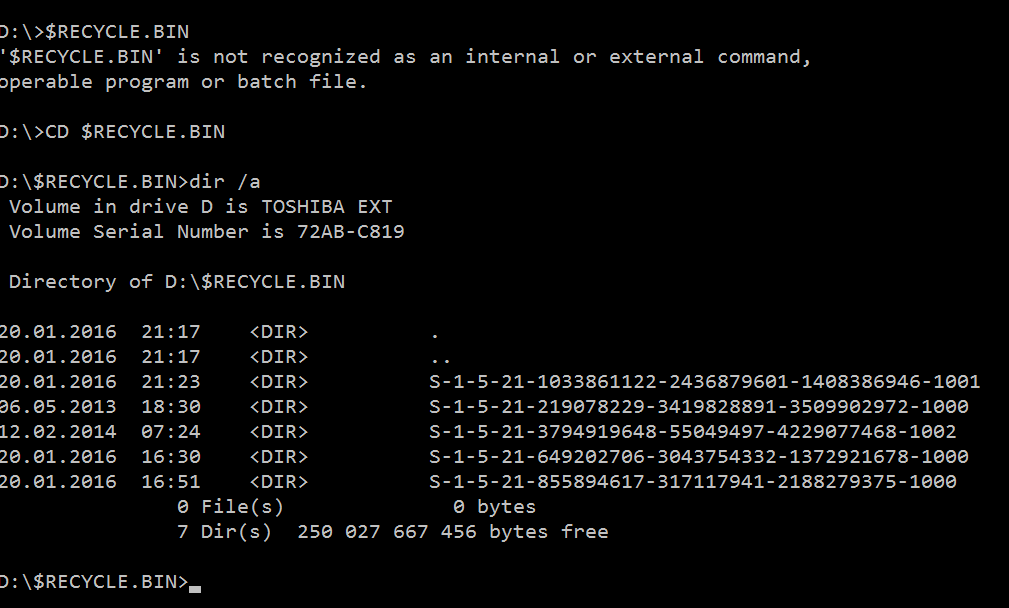Click the 'dir /a' command text

(x=225, y=182)
